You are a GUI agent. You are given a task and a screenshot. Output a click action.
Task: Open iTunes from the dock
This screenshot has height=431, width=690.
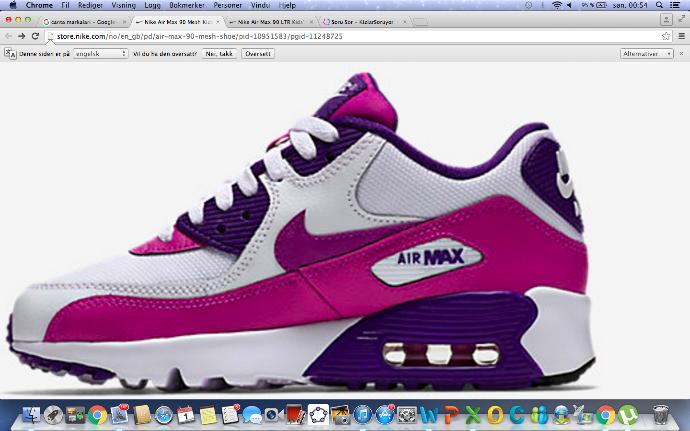pos(363,415)
